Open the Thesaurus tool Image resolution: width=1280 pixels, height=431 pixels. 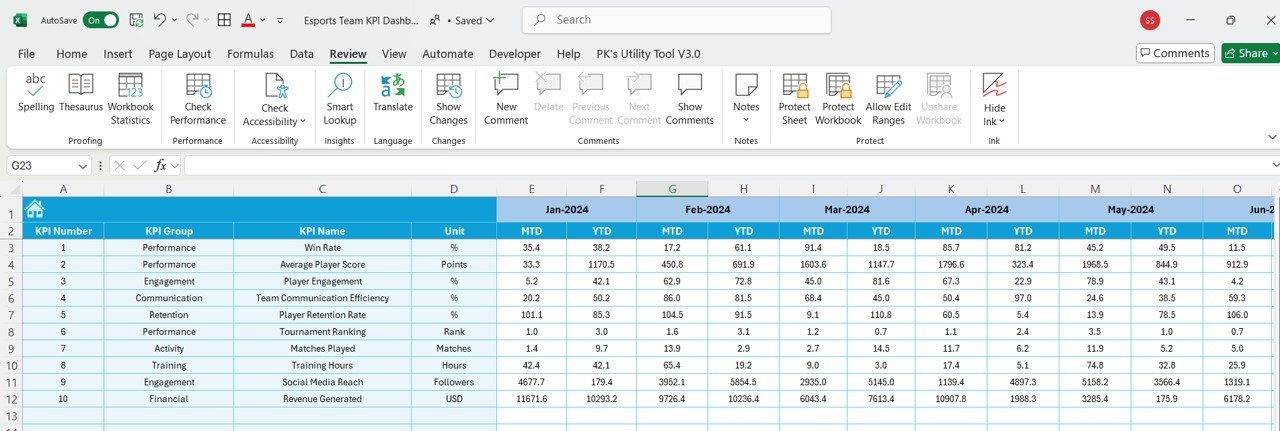[81, 93]
